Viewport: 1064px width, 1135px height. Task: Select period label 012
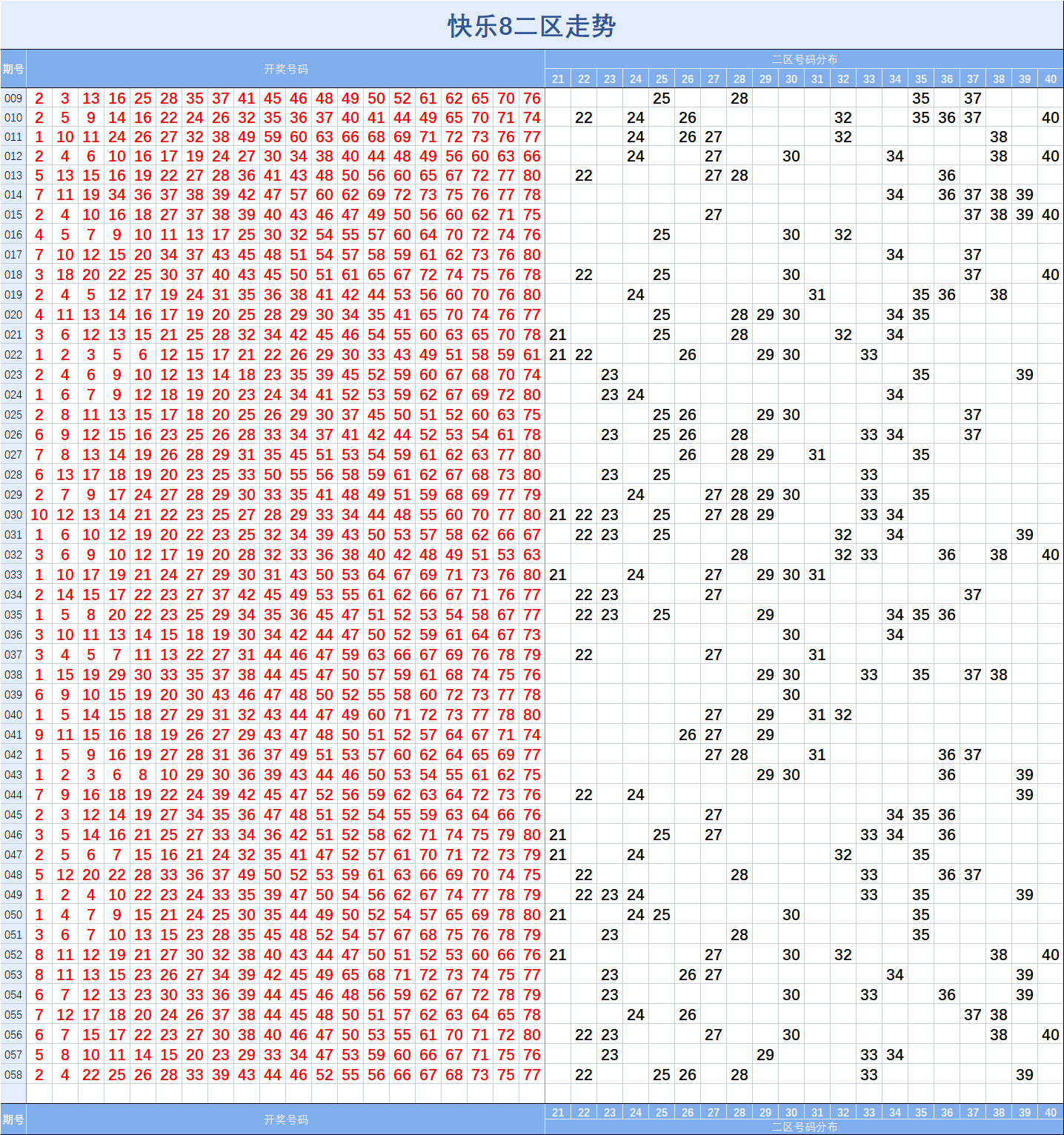[x=13, y=156]
